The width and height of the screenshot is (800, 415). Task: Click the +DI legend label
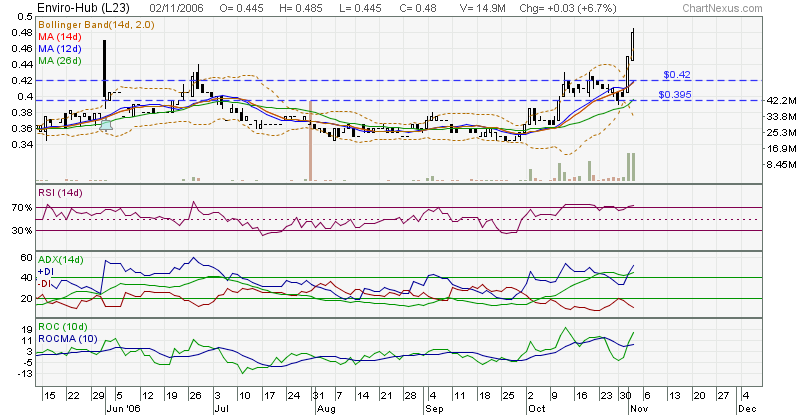[x=45, y=272]
